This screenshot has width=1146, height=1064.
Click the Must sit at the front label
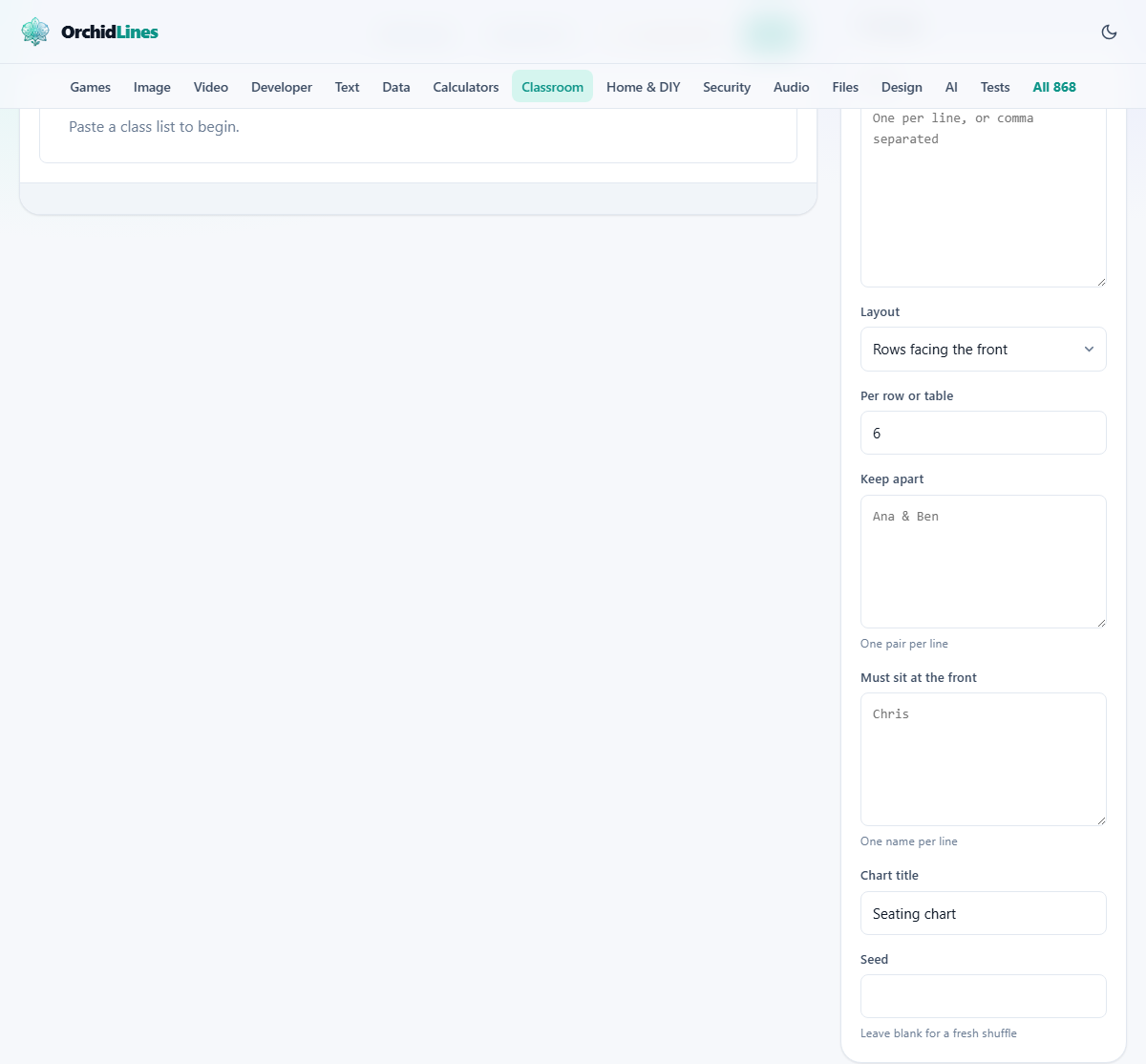click(919, 678)
